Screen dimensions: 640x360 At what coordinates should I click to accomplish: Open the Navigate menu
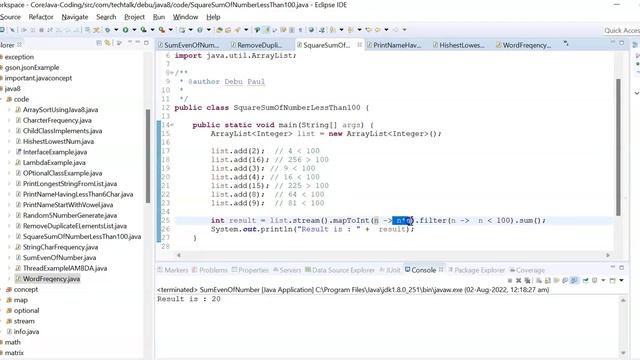[x=75, y=17]
